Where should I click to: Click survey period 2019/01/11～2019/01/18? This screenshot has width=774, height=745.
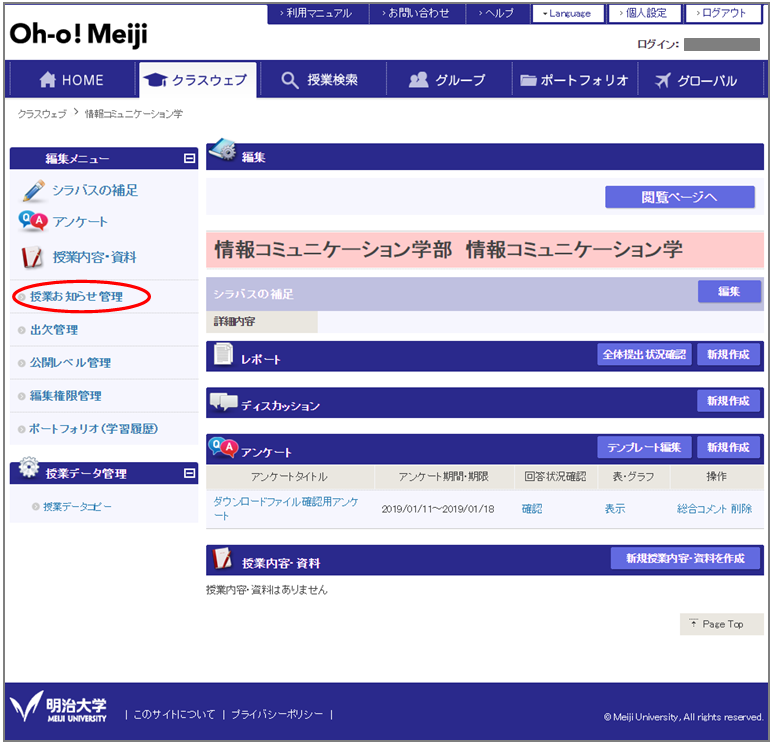tap(437, 509)
